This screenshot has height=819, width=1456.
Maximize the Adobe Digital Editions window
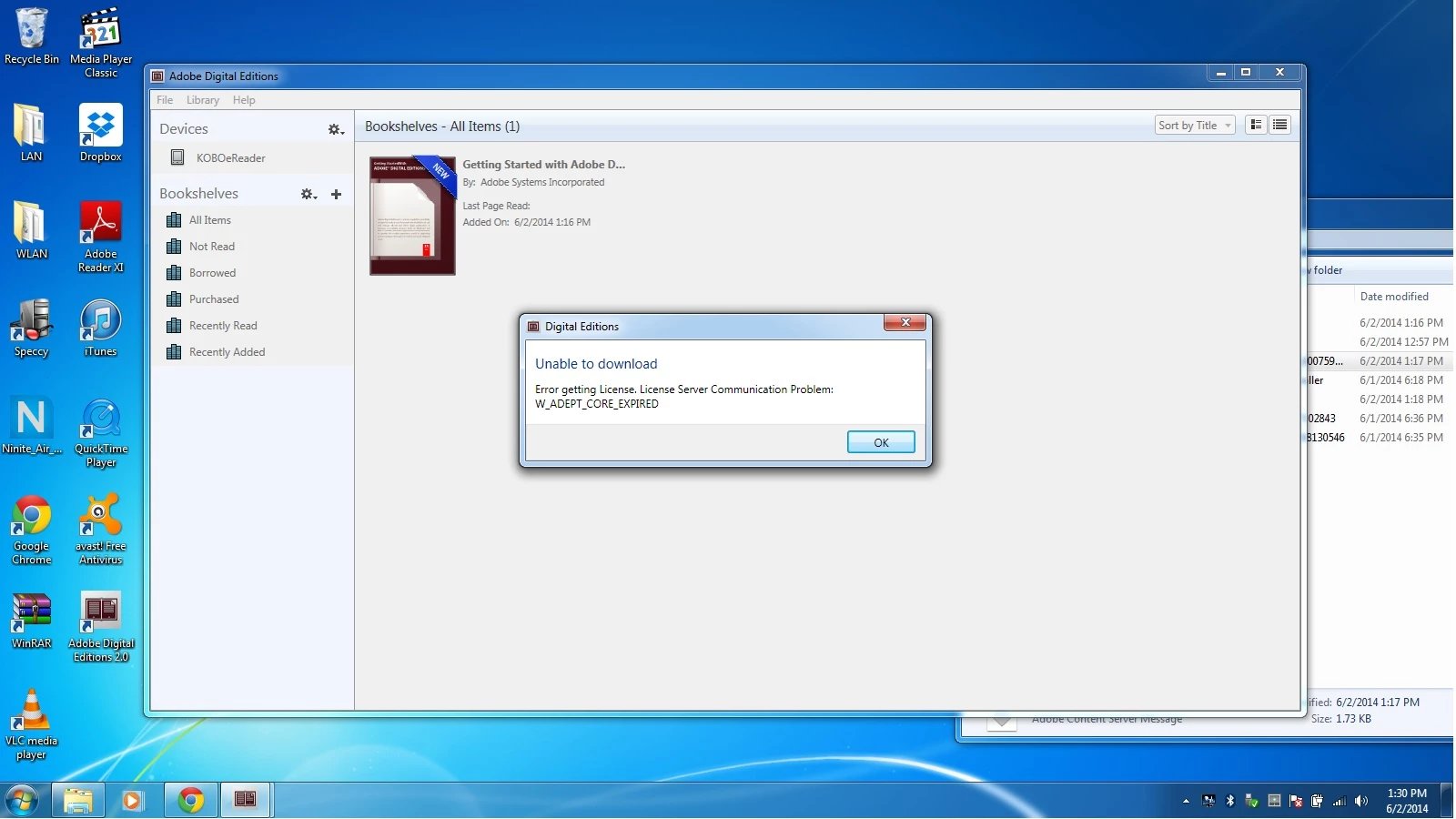coord(1246,73)
